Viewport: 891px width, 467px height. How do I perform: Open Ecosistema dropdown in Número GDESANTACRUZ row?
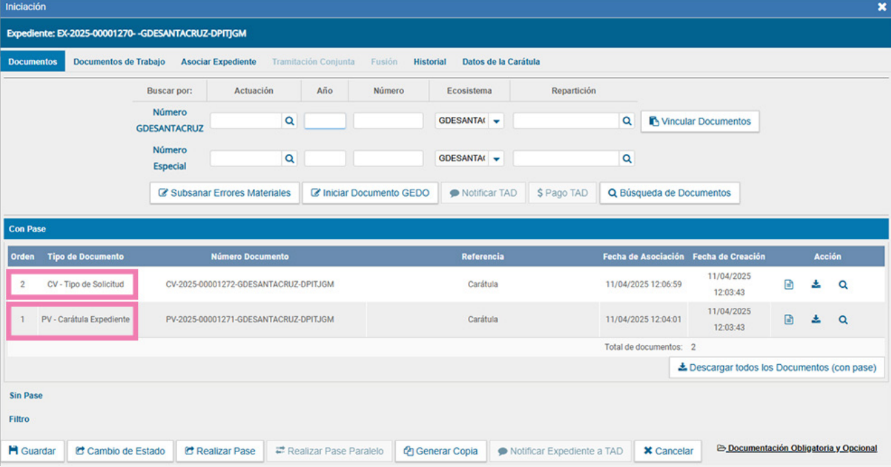tap(496, 121)
